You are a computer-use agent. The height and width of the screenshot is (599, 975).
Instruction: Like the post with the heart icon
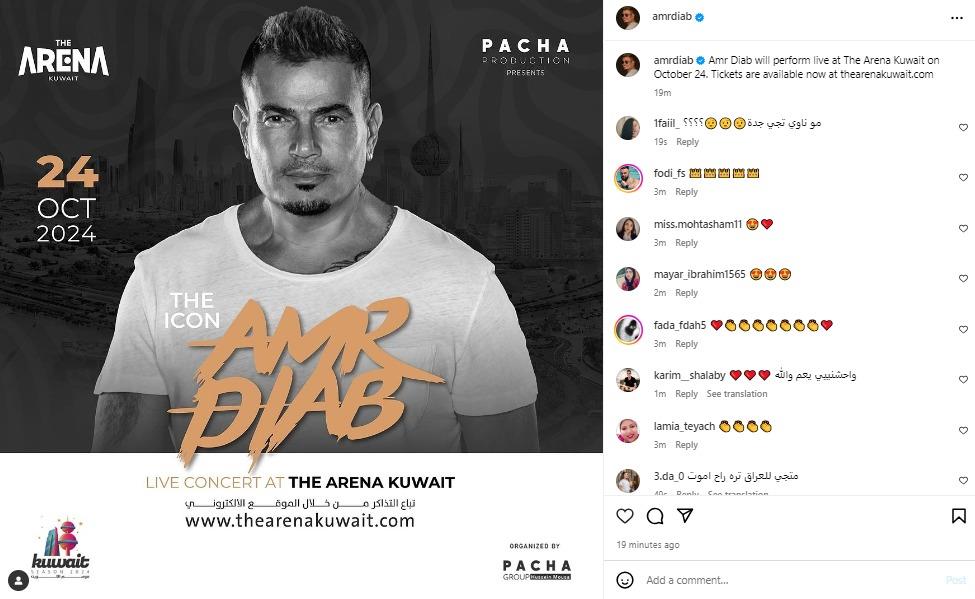[x=625, y=516]
